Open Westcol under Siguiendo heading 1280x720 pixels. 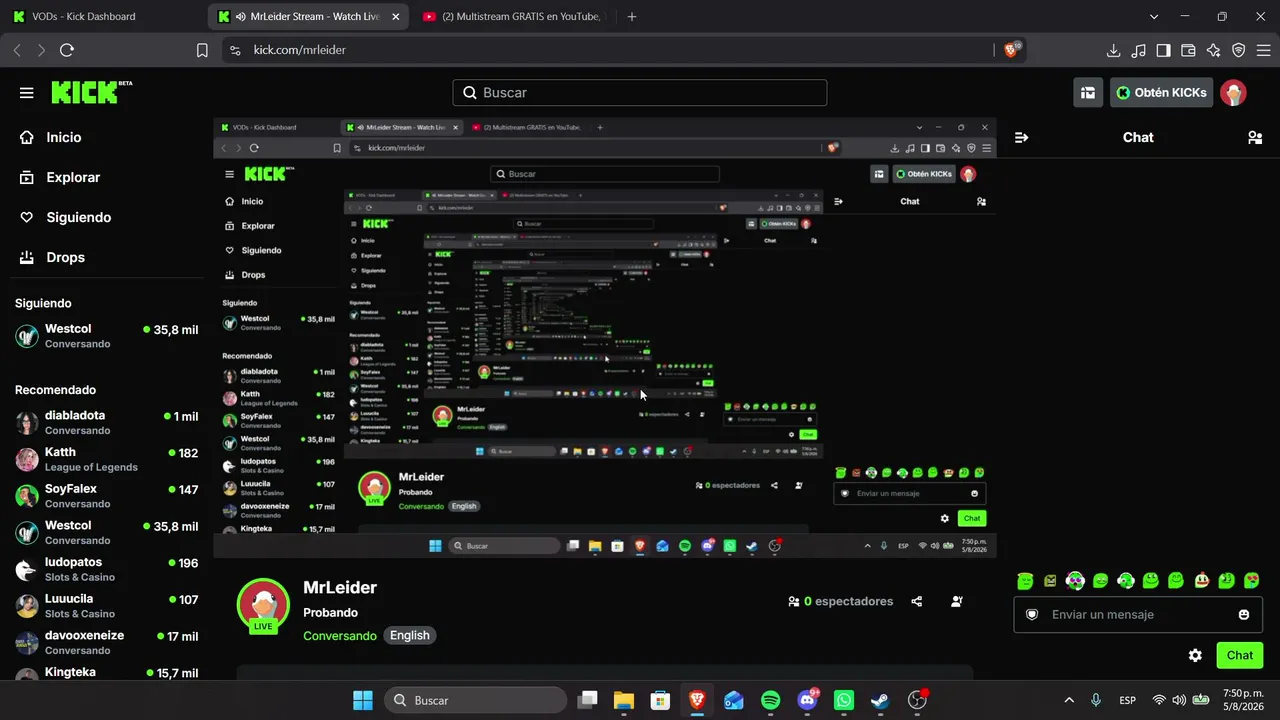[x=106, y=336]
